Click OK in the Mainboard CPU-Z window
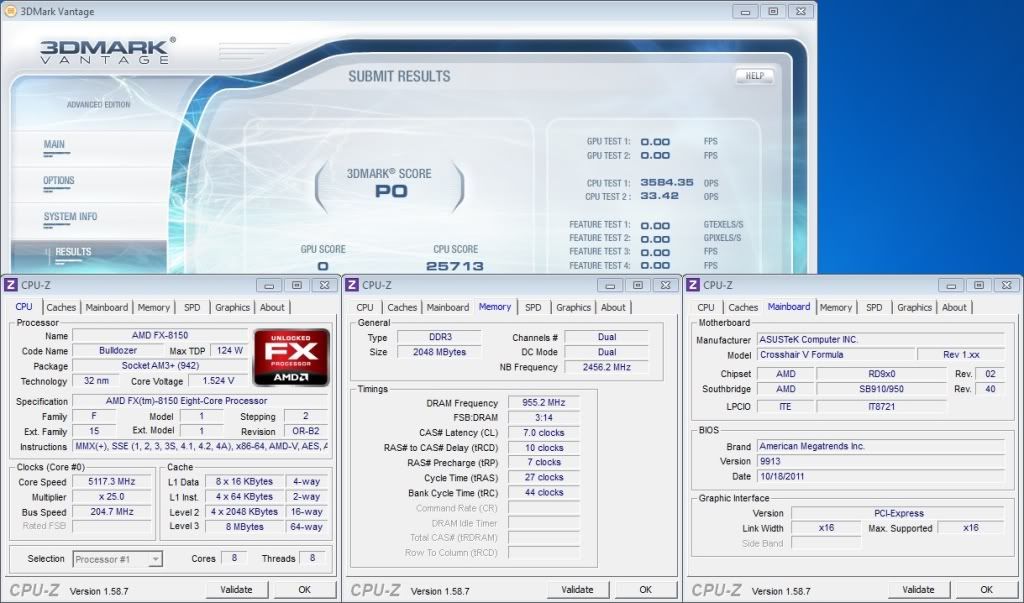Image resolution: width=1024 pixels, height=603 pixels. point(987,589)
